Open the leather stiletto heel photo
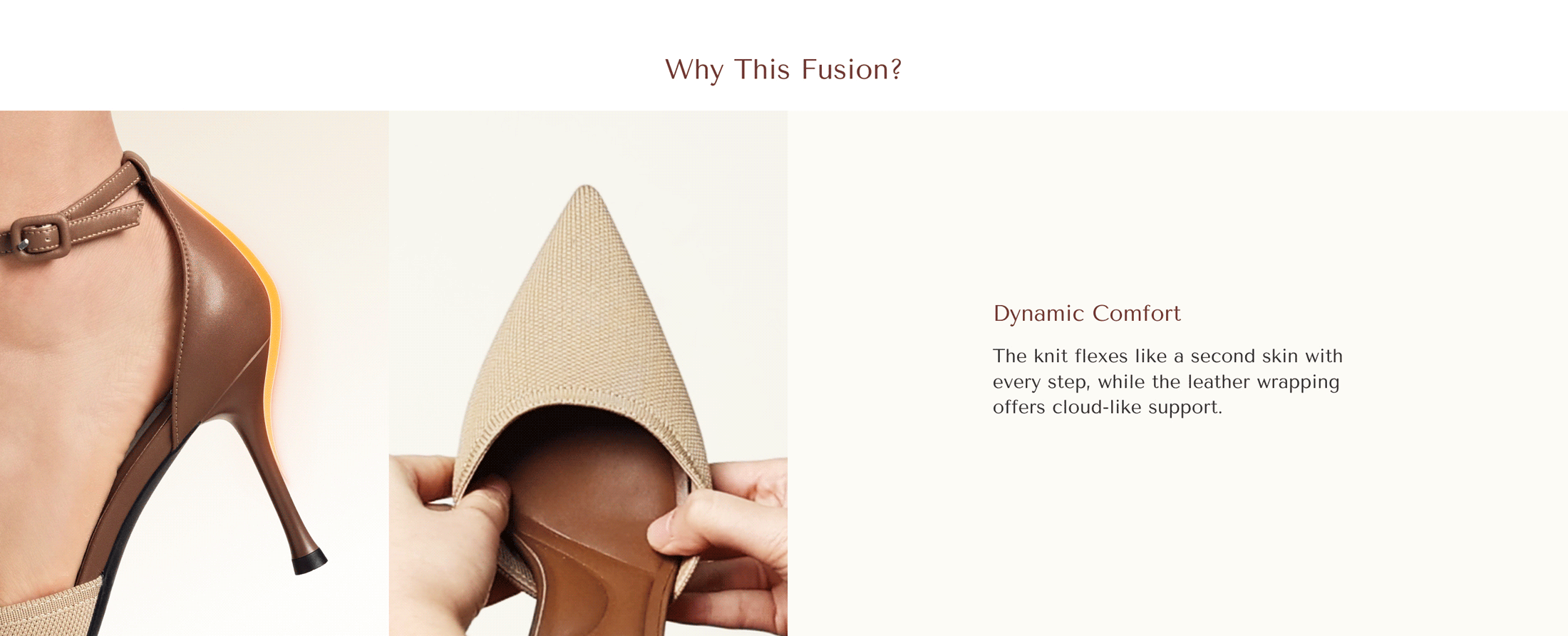This screenshot has height=636, width=1568. [195, 373]
